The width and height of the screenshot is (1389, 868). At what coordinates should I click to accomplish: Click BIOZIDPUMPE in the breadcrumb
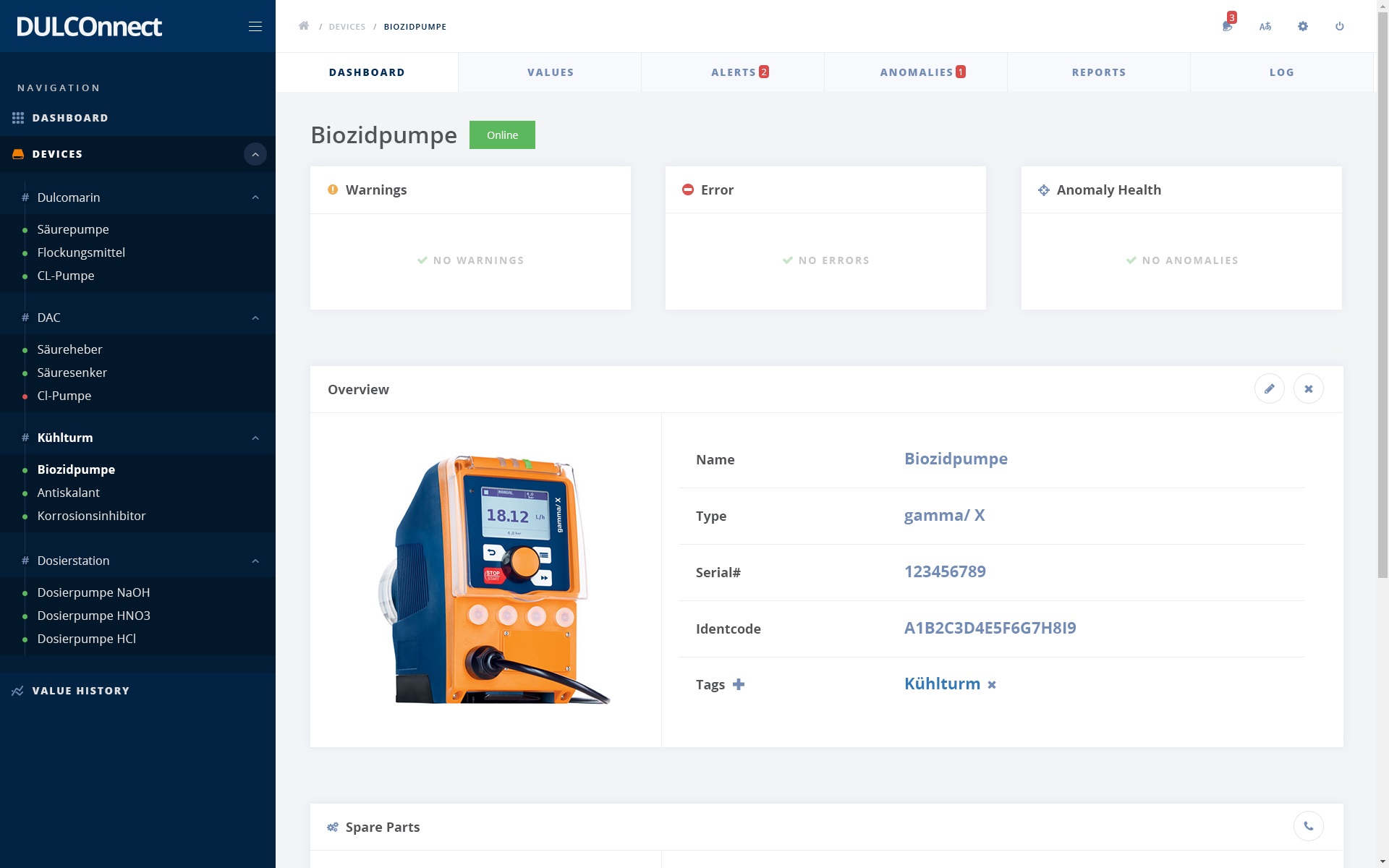(415, 27)
